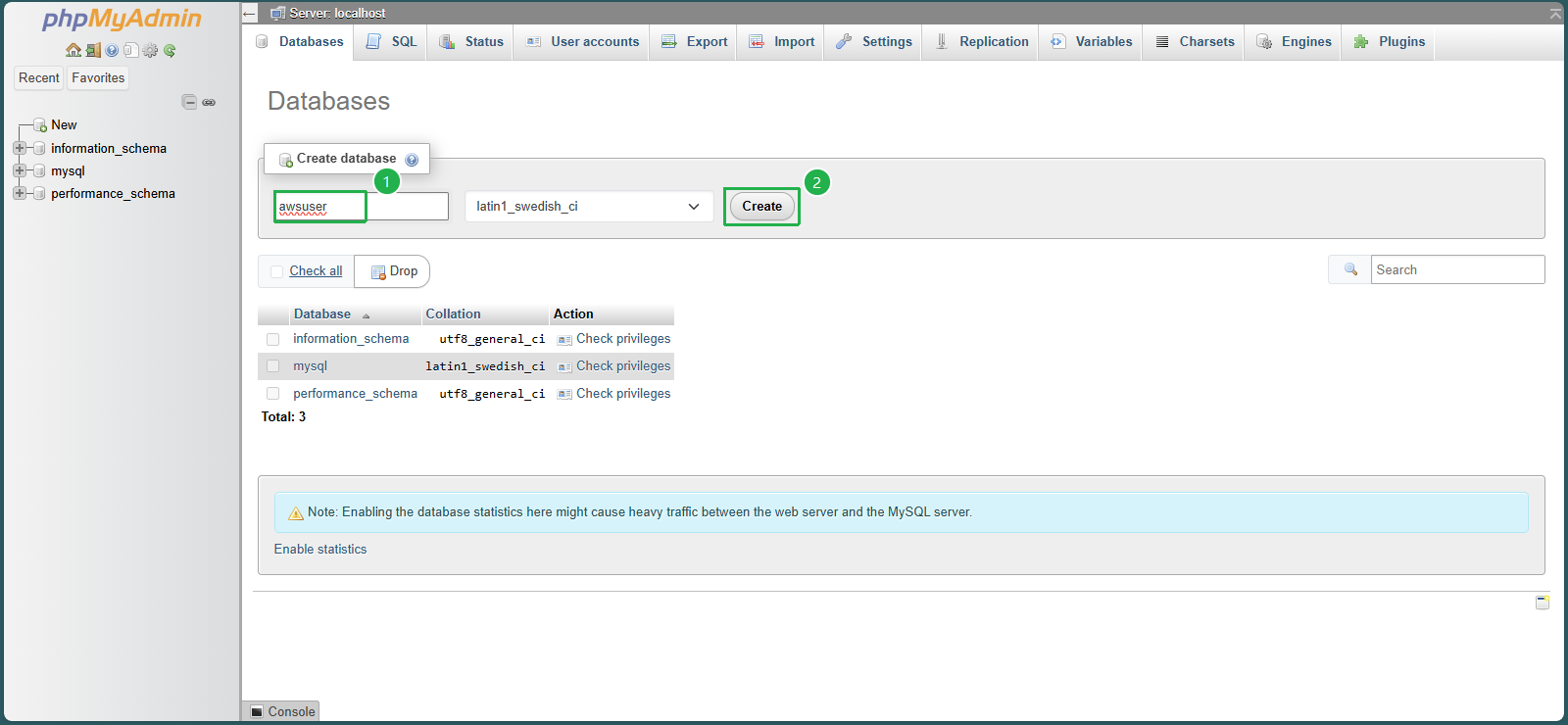The image size is (1568, 725).
Task: Click the Create button
Action: [761, 207]
